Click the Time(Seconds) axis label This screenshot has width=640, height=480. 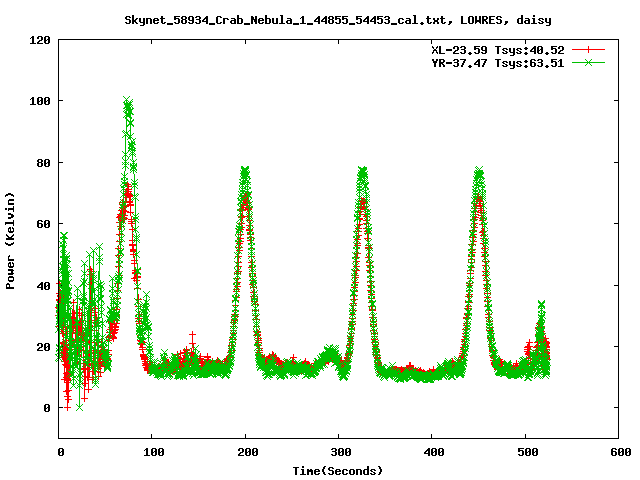pyautogui.click(x=338, y=471)
